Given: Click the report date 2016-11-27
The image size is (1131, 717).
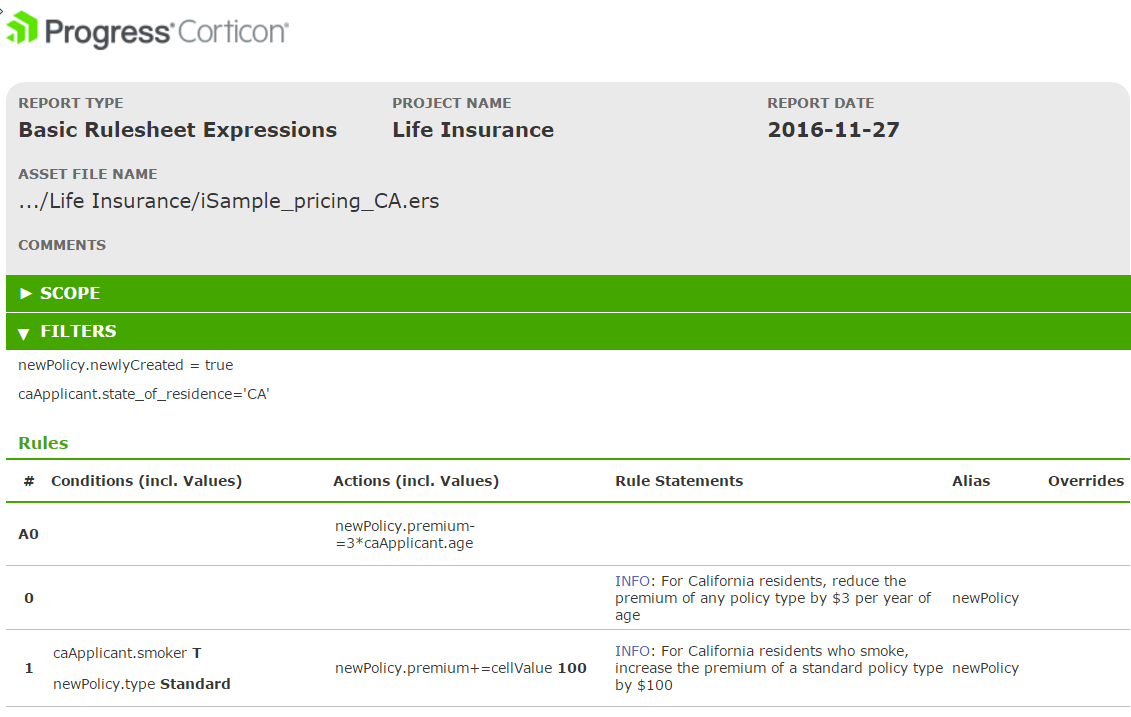Looking at the screenshot, I should (x=833, y=130).
